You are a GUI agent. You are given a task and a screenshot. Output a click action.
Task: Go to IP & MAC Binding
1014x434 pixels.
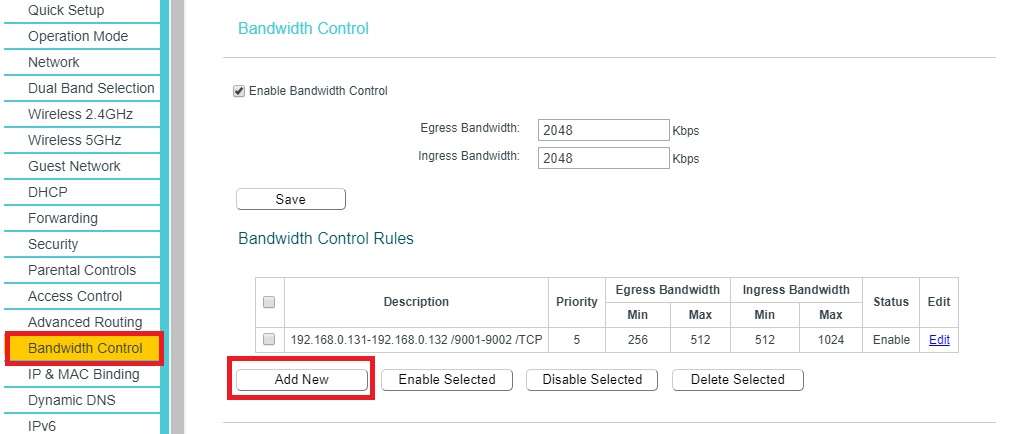(84, 374)
